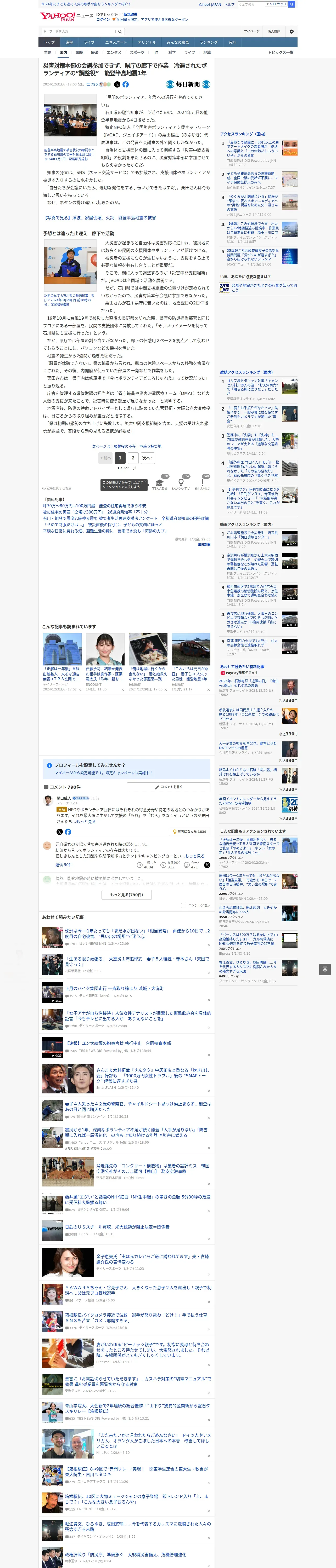336x1568 pixels.
Task: Select the ライブ tab in the main nav
Action: click(x=89, y=43)
